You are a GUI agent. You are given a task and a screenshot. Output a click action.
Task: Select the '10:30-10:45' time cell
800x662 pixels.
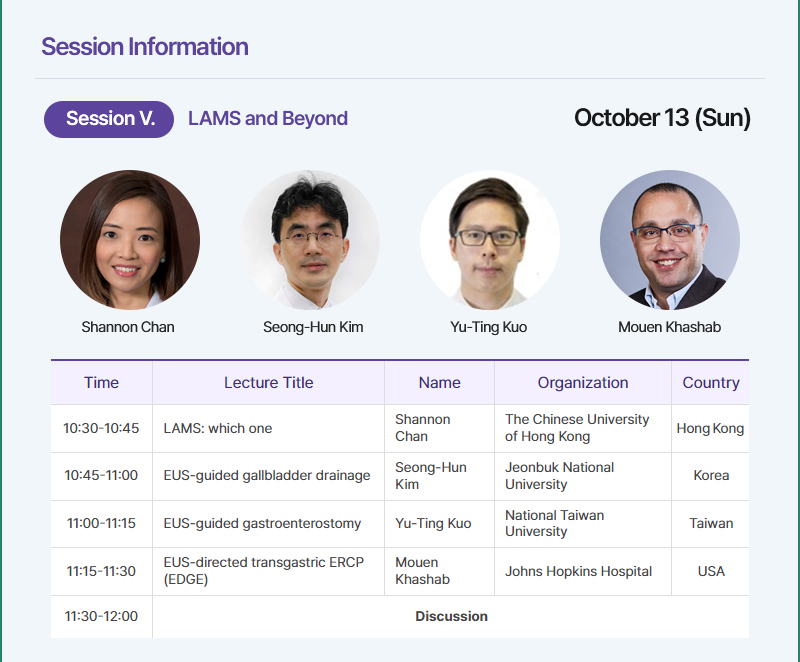tap(101, 428)
